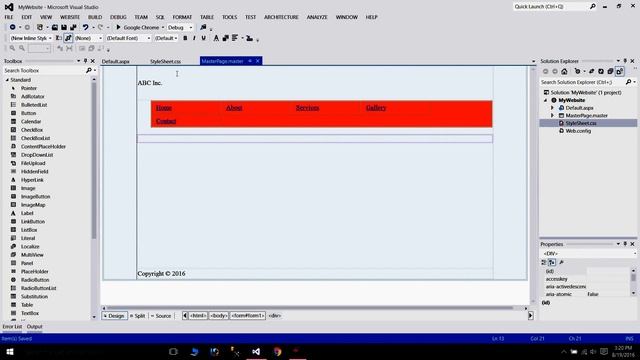Click the Contact link in navigation bar

click(x=166, y=121)
